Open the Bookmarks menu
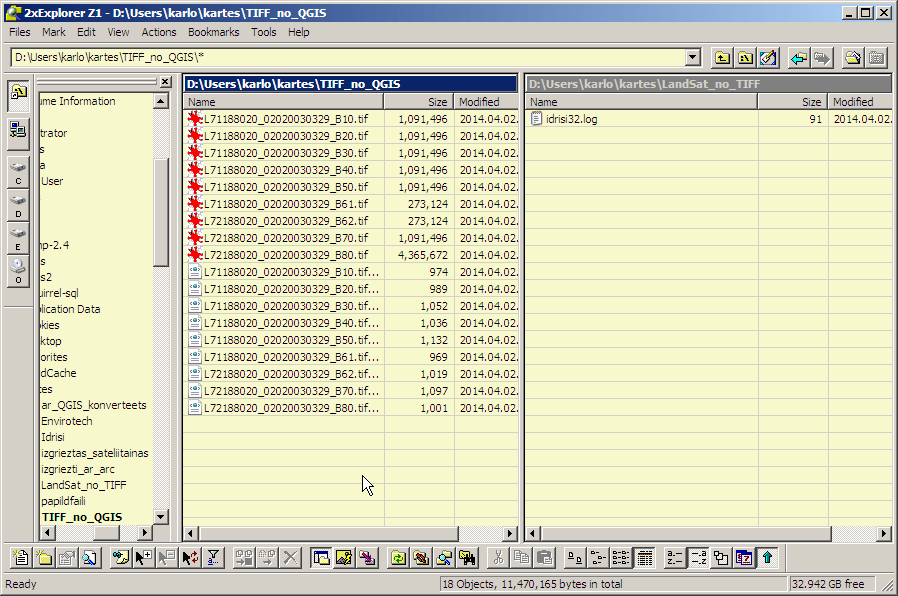 tap(214, 32)
